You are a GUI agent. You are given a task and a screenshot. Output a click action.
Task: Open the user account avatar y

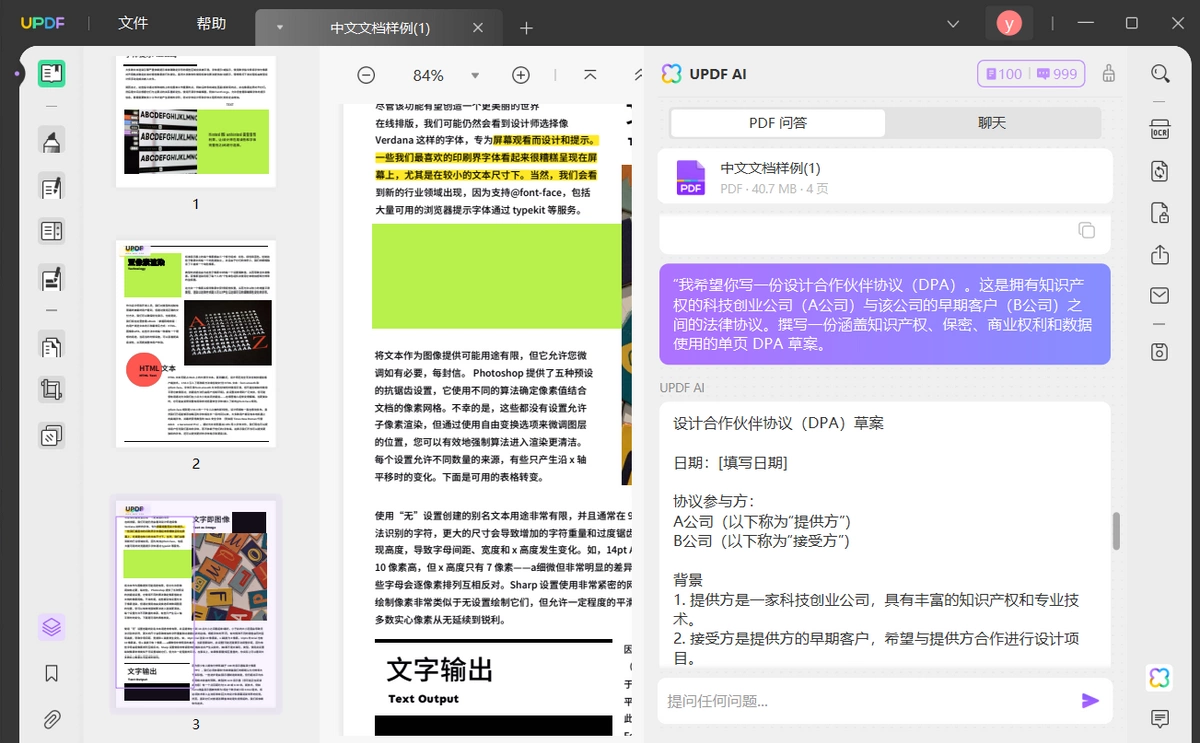tap(1009, 22)
